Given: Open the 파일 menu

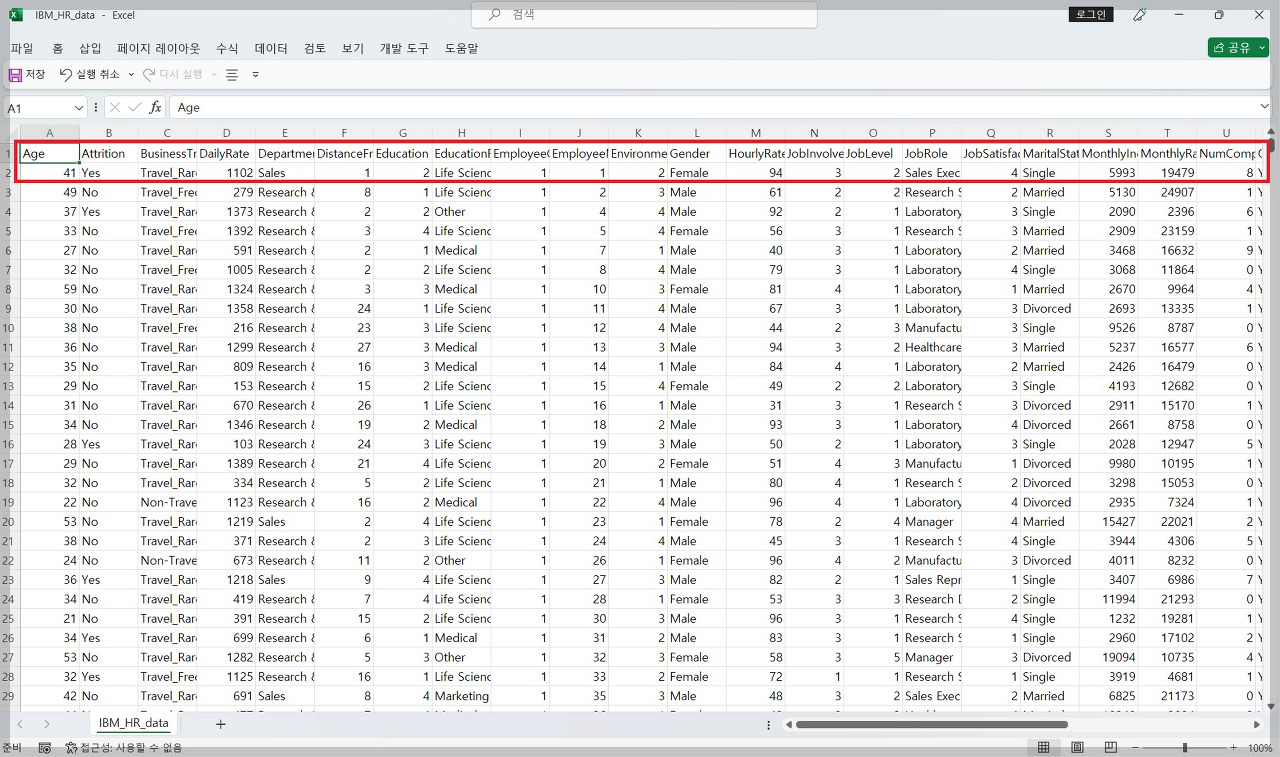Looking at the screenshot, I should (x=22, y=48).
